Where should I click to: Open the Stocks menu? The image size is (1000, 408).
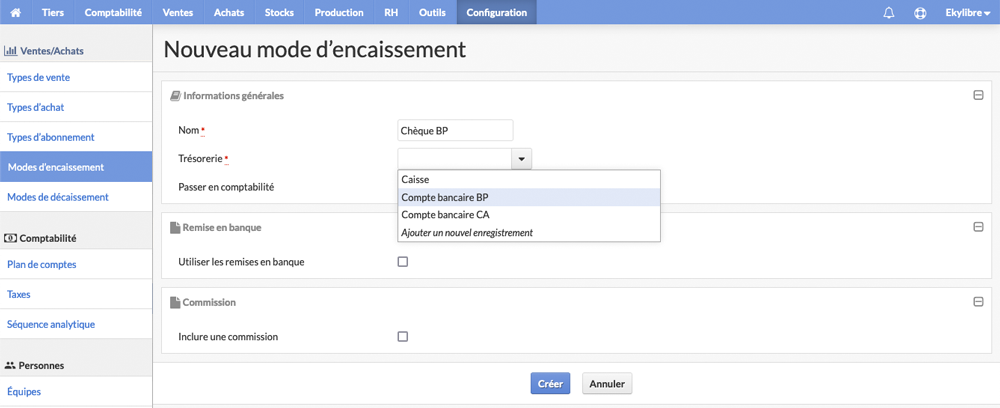(x=279, y=12)
